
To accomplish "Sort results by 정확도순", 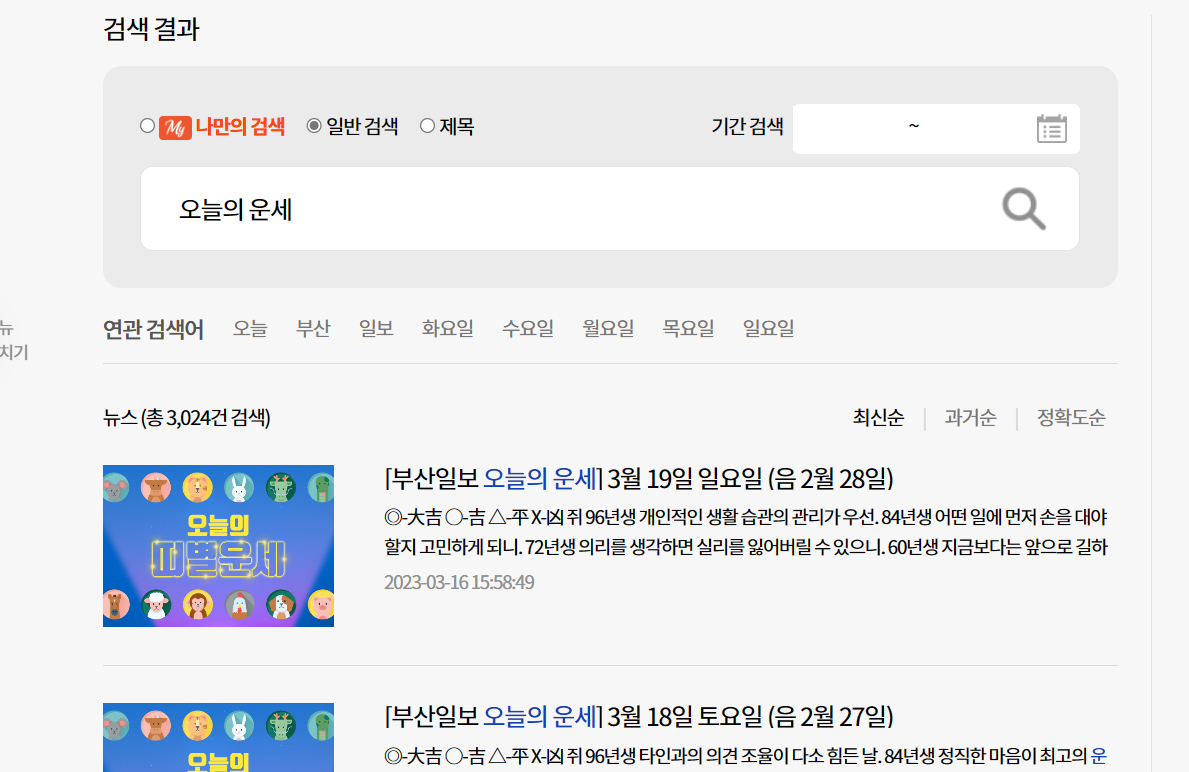I will [x=1071, y=418].
